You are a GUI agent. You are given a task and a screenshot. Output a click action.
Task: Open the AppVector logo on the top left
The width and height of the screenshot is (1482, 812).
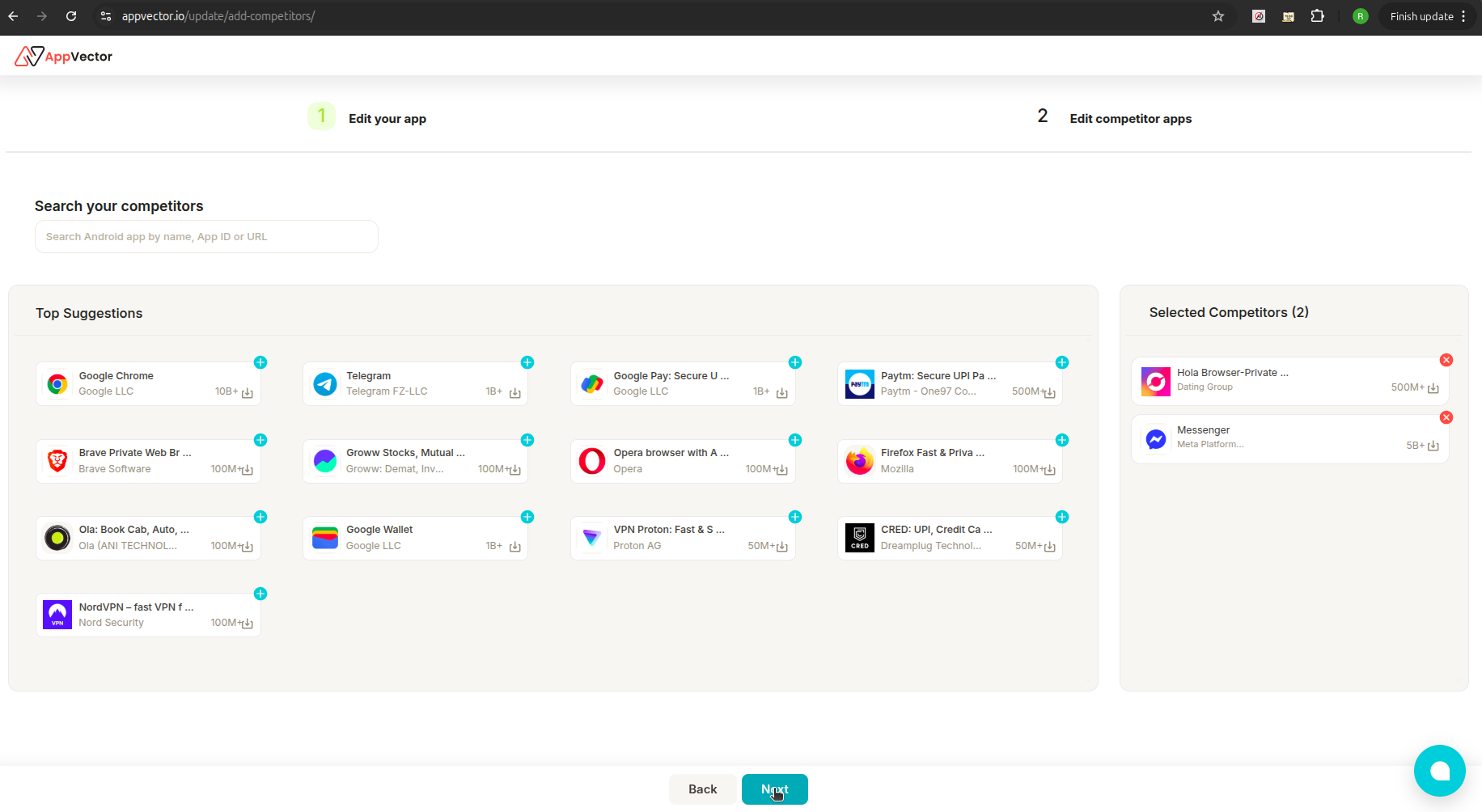click(x=63, y=56)
